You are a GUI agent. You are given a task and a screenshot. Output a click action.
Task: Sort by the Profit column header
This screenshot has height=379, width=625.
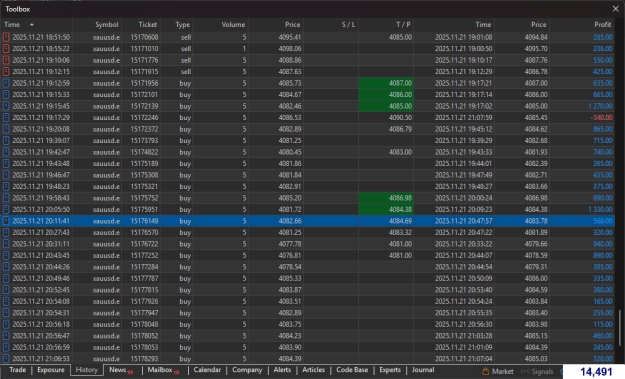(603, 24)
